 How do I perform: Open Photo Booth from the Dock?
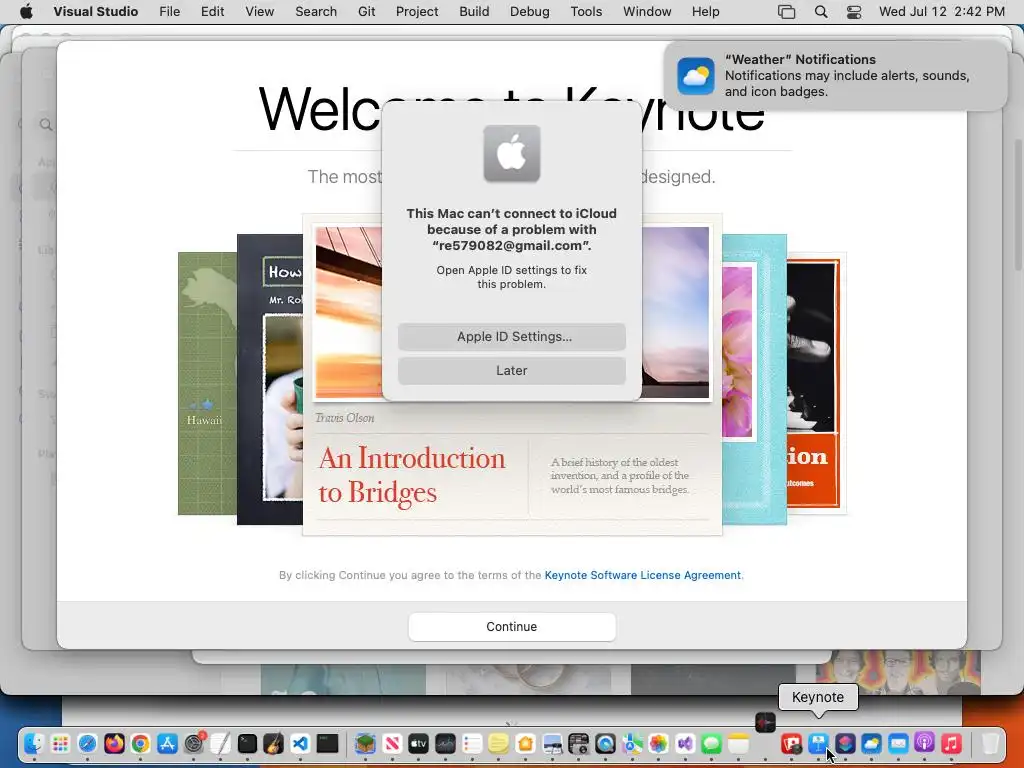(x=792, y=743)
